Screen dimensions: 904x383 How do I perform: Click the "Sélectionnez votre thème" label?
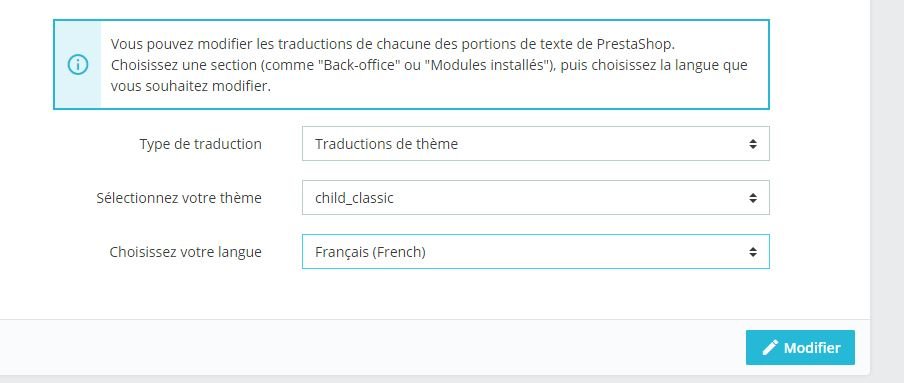(179, 198)
